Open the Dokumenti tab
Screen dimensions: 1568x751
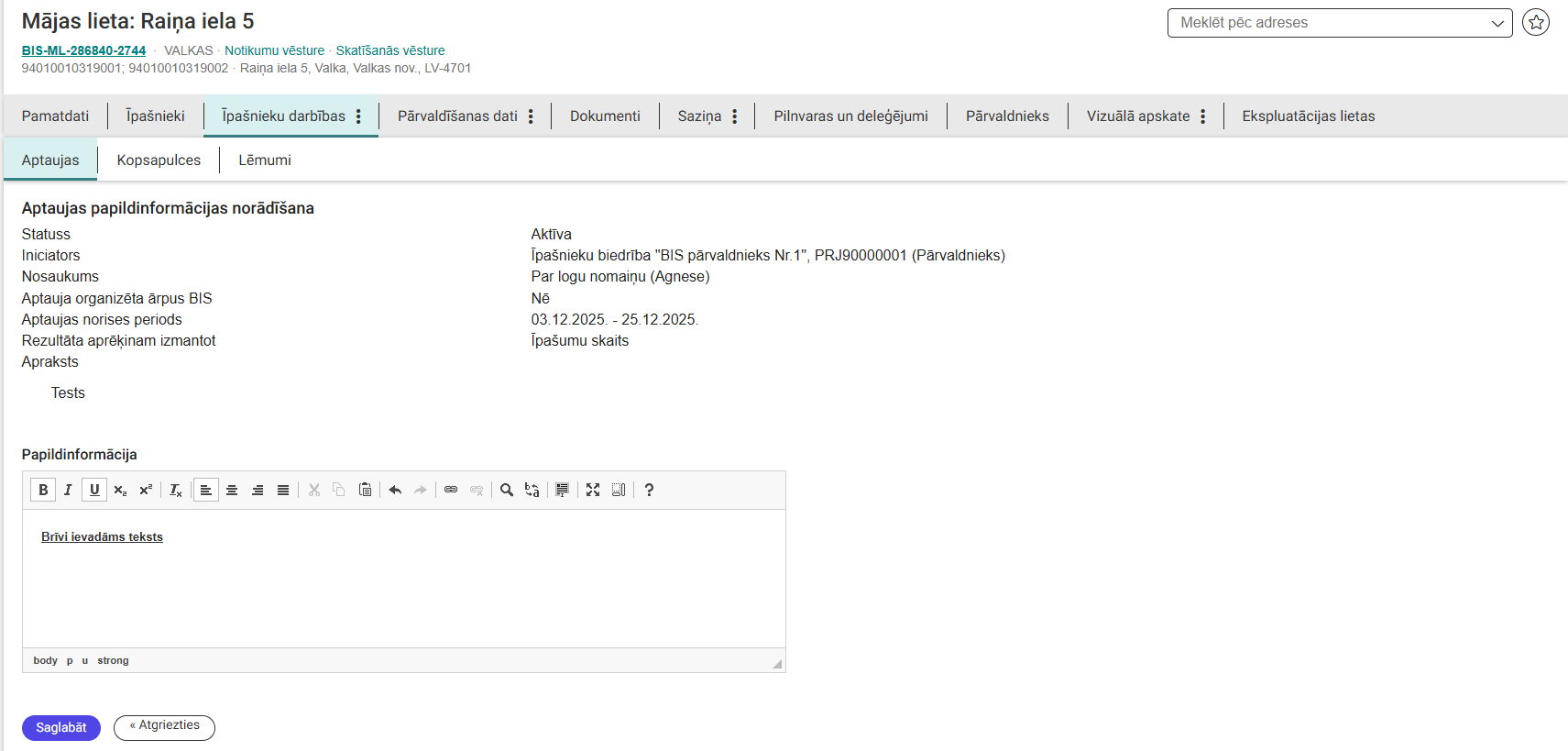tap(605, 116)
